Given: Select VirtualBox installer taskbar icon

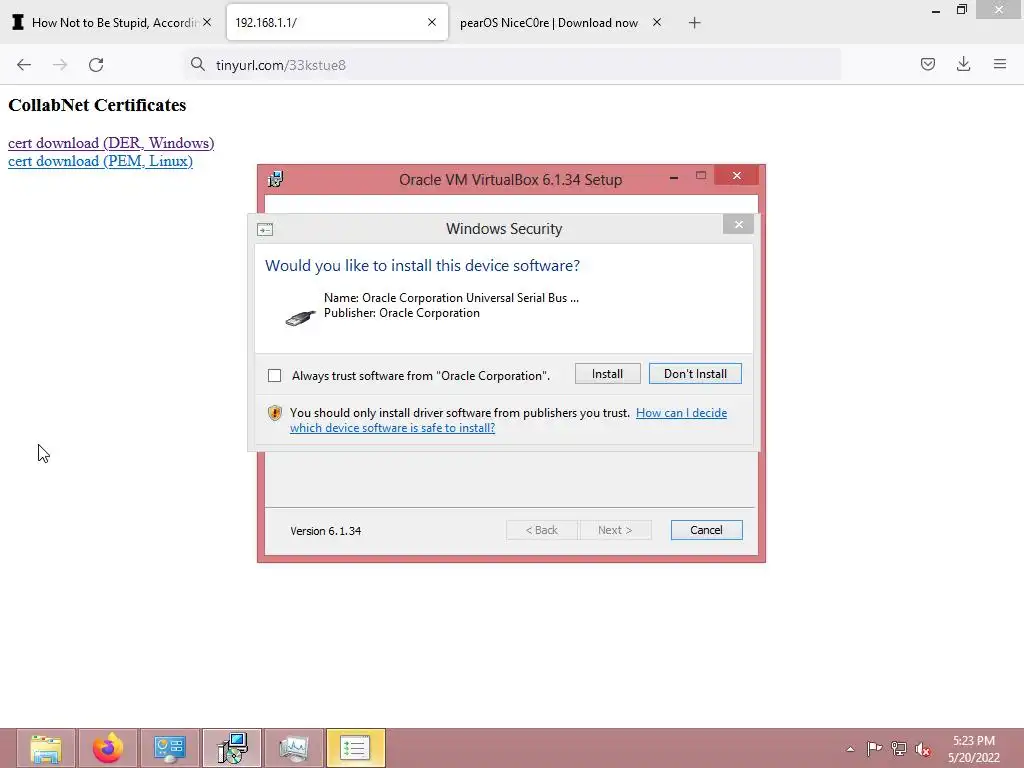Looking at the screenshot, I should [232, 748].
